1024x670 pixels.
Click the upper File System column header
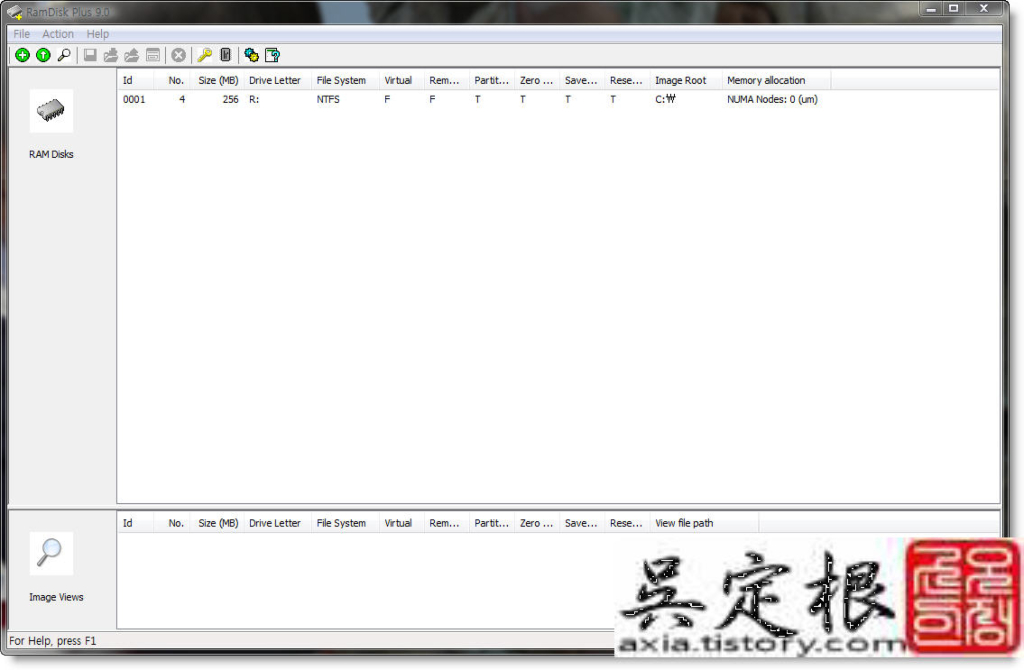tap(345, 80)
